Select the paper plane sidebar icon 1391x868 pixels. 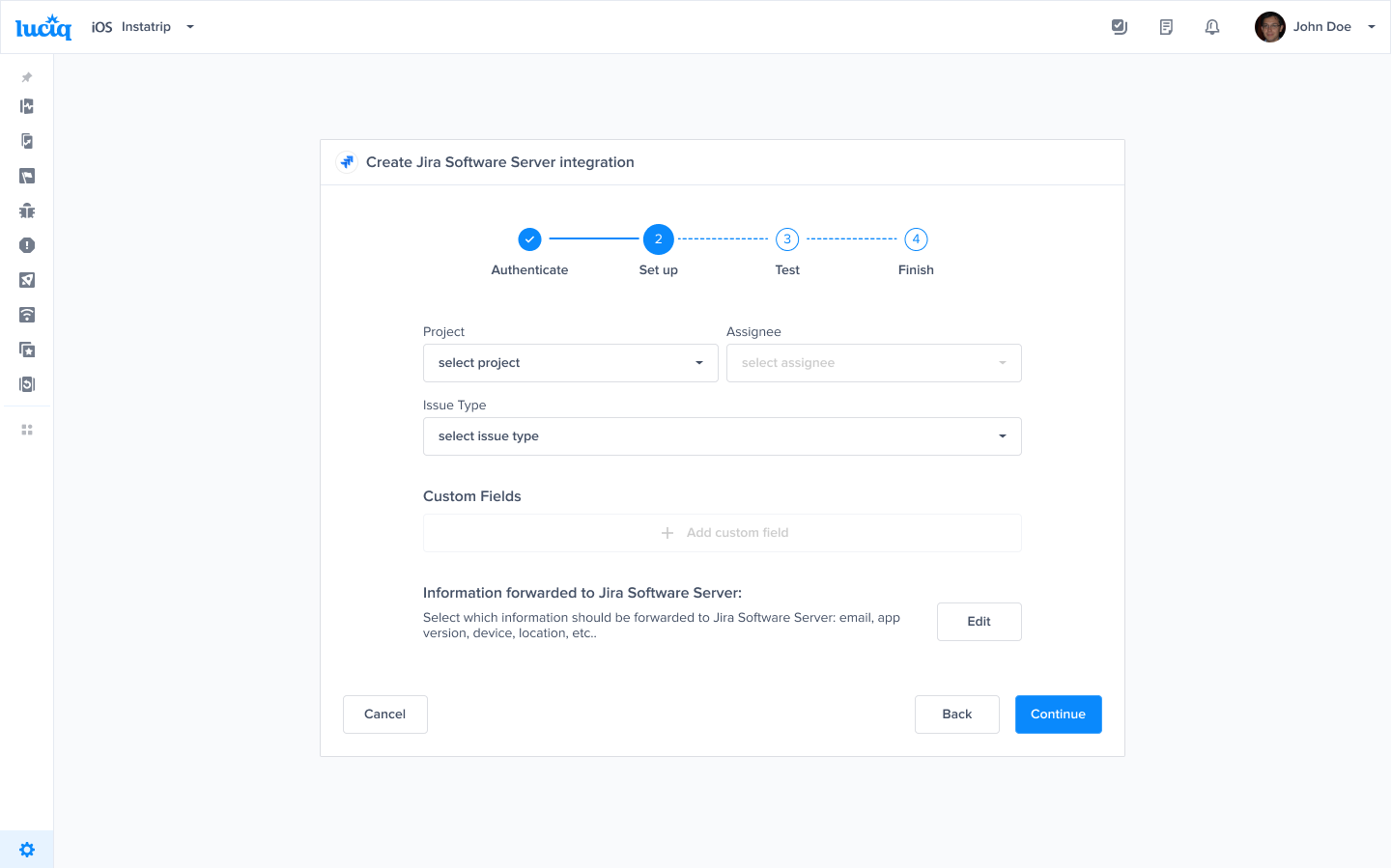click(x=26, y=280)
